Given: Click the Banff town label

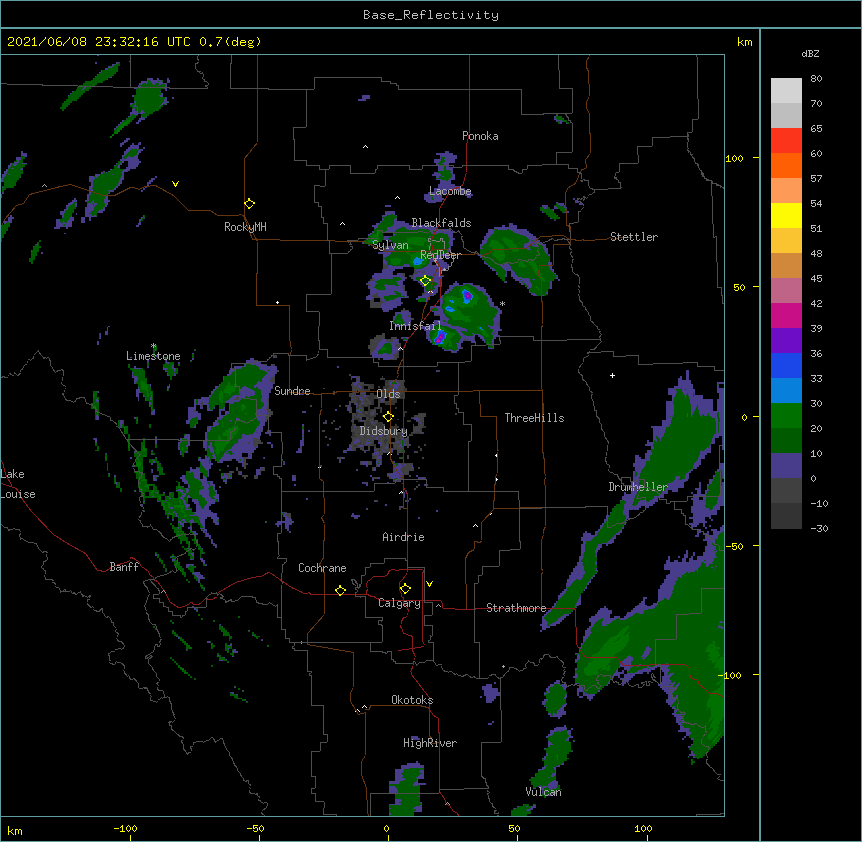Looking at the screenshot, I should point(124,567).
